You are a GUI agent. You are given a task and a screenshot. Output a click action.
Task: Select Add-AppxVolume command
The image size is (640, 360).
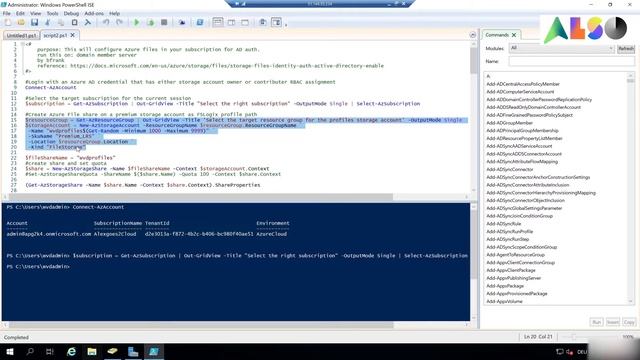point(504,302)
